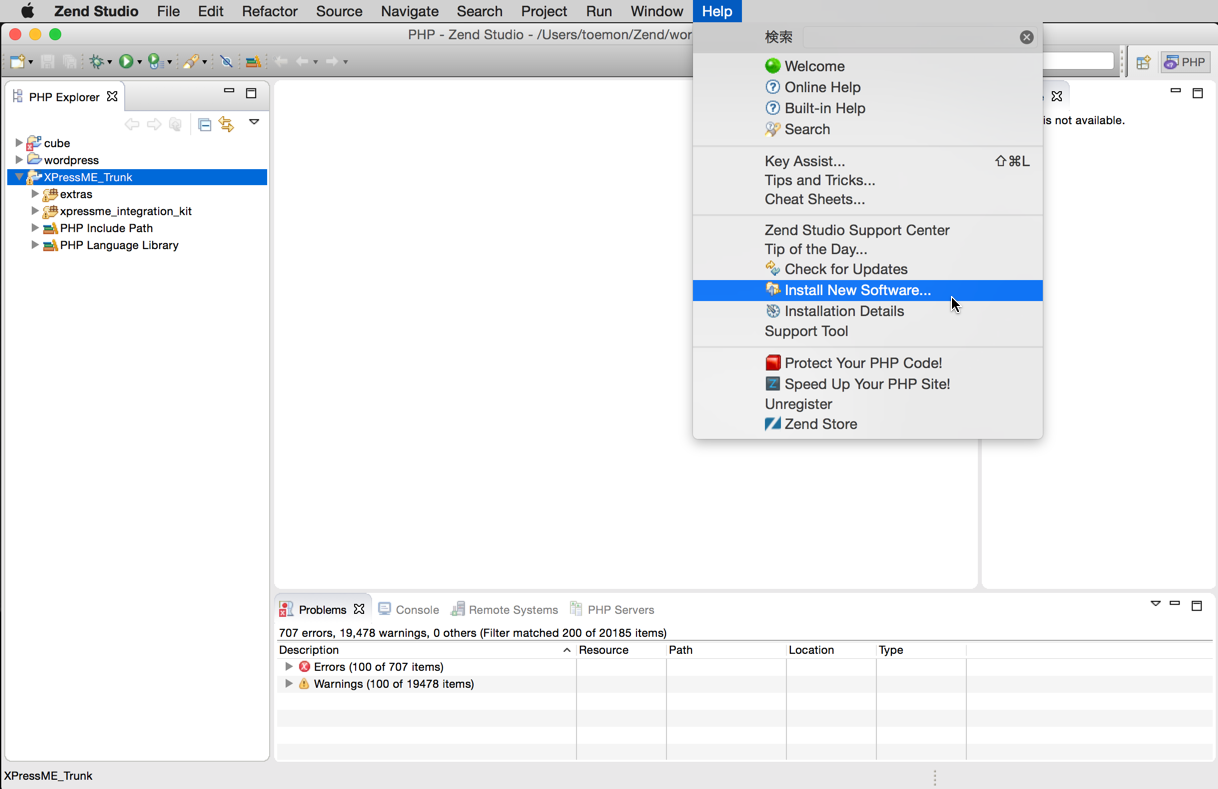Select Unregister in Help menu

point(867,404)
